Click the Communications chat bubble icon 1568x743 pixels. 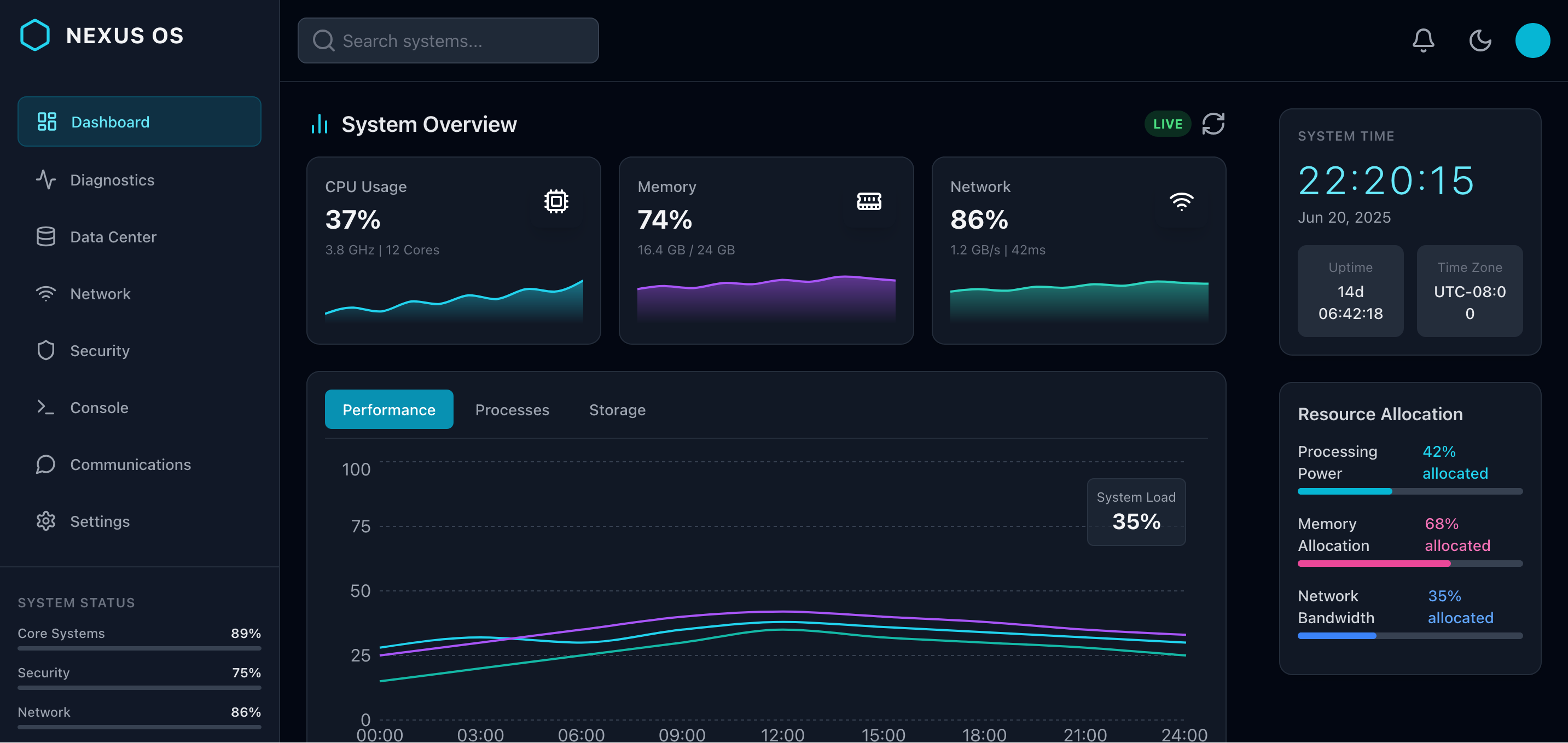(45, 465)
